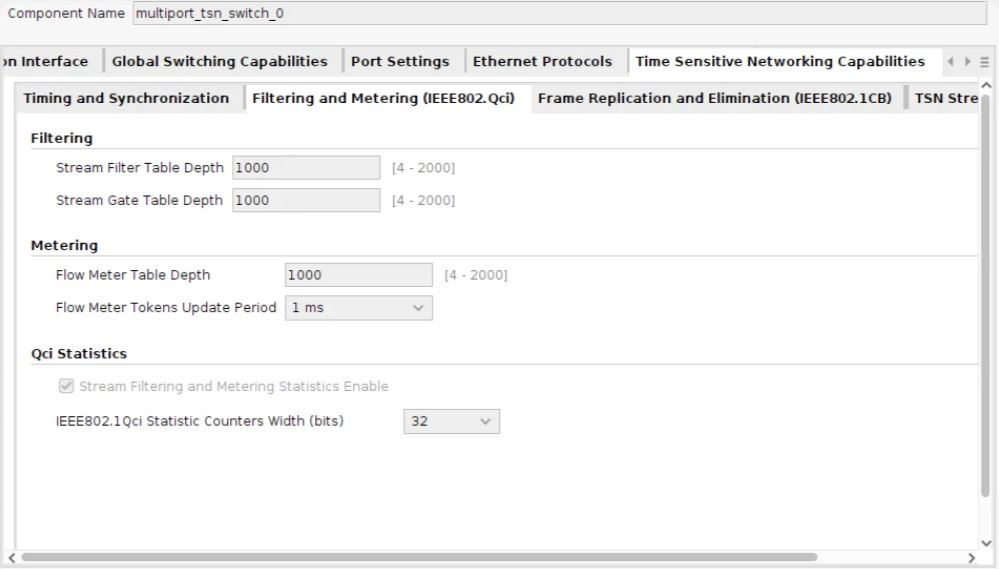This screenshot has height=569, width=999.
Task: Click the vertical scrollbar up arrow
Action: (987, 88)
